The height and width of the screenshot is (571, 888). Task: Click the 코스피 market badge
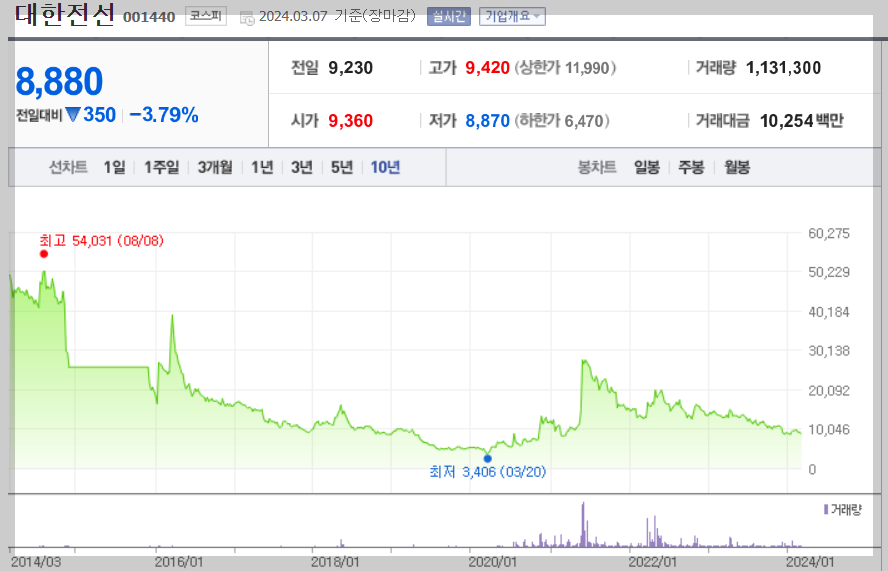[206, 16]
